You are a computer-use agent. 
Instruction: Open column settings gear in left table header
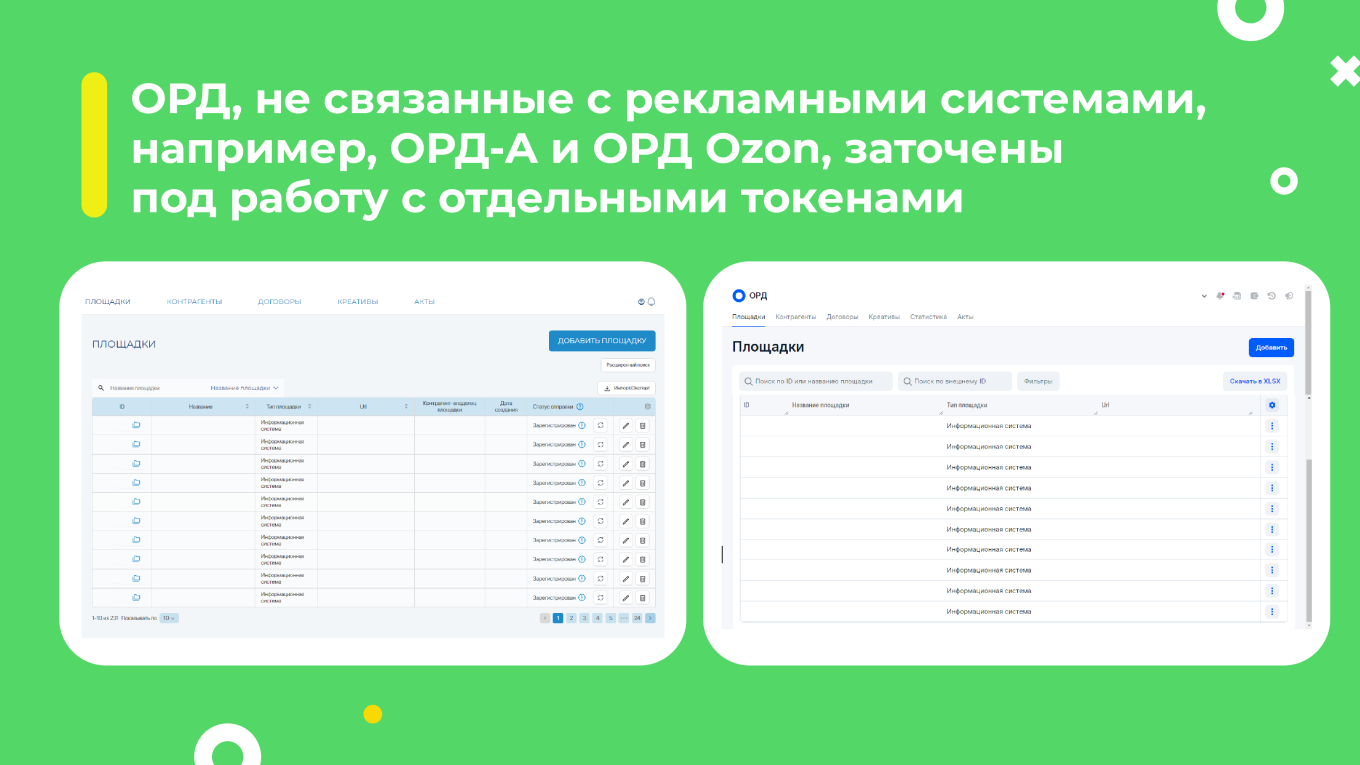pyautogui.click(x=647, y=406)
